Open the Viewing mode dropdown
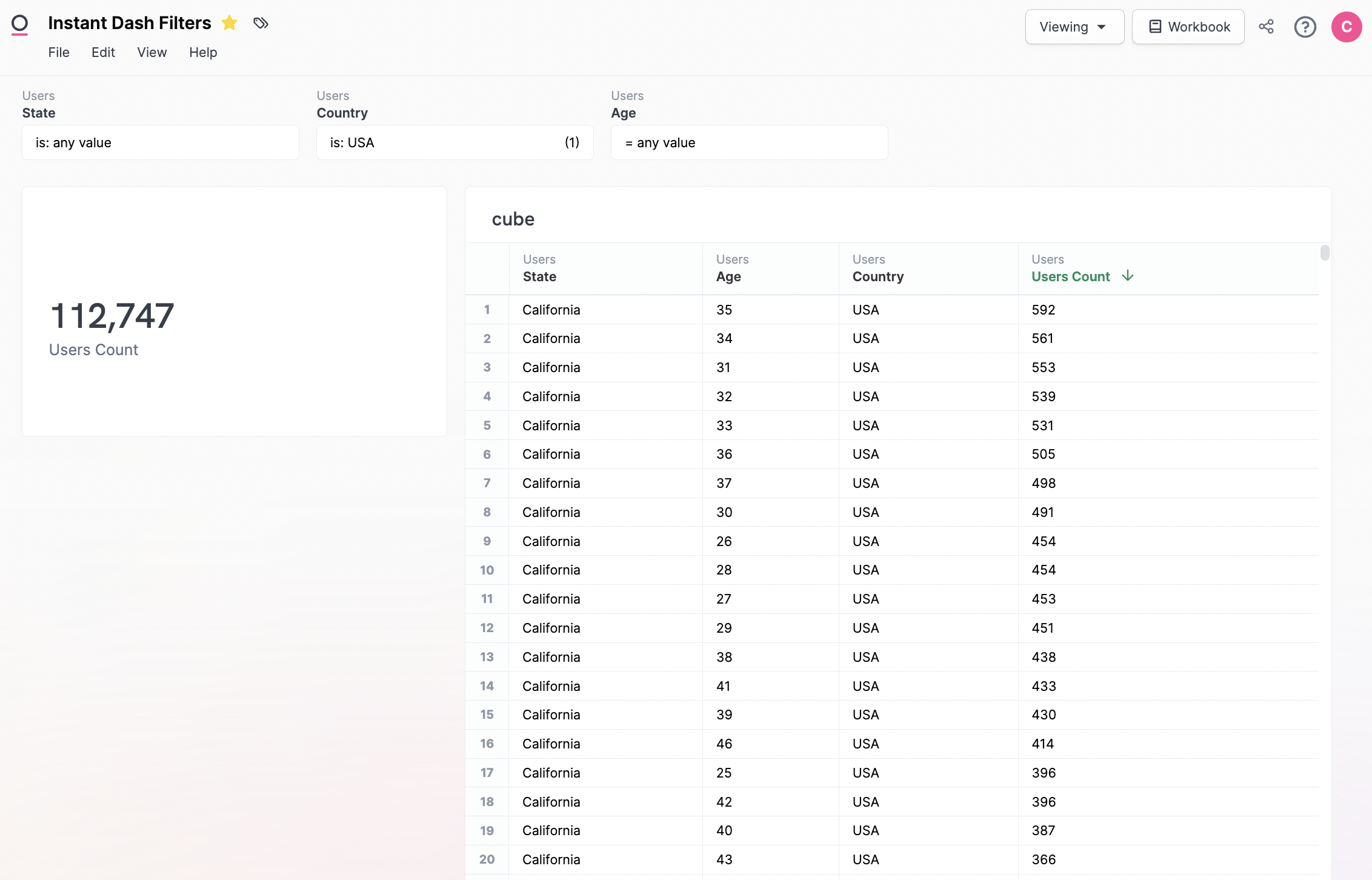This screenshot has width=1372, height=880. (x=1074, y=27)
